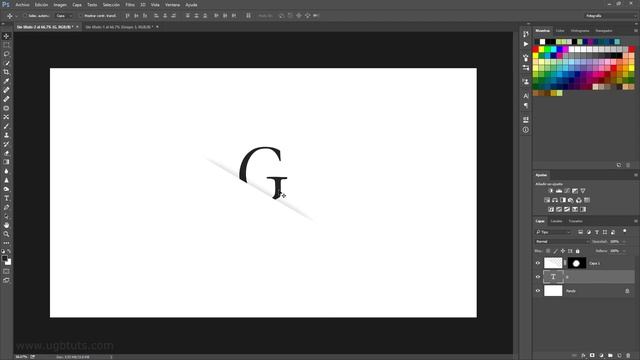Click the Vibrance triangle adjustment icon
This screenshot has height=360, width=640.
coord(583,191)
